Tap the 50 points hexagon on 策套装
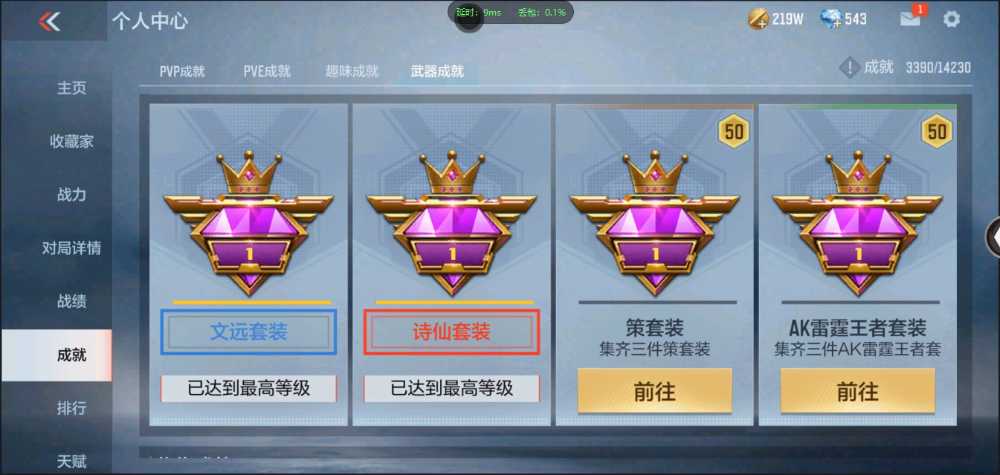1000x475 pixels. 733,131
